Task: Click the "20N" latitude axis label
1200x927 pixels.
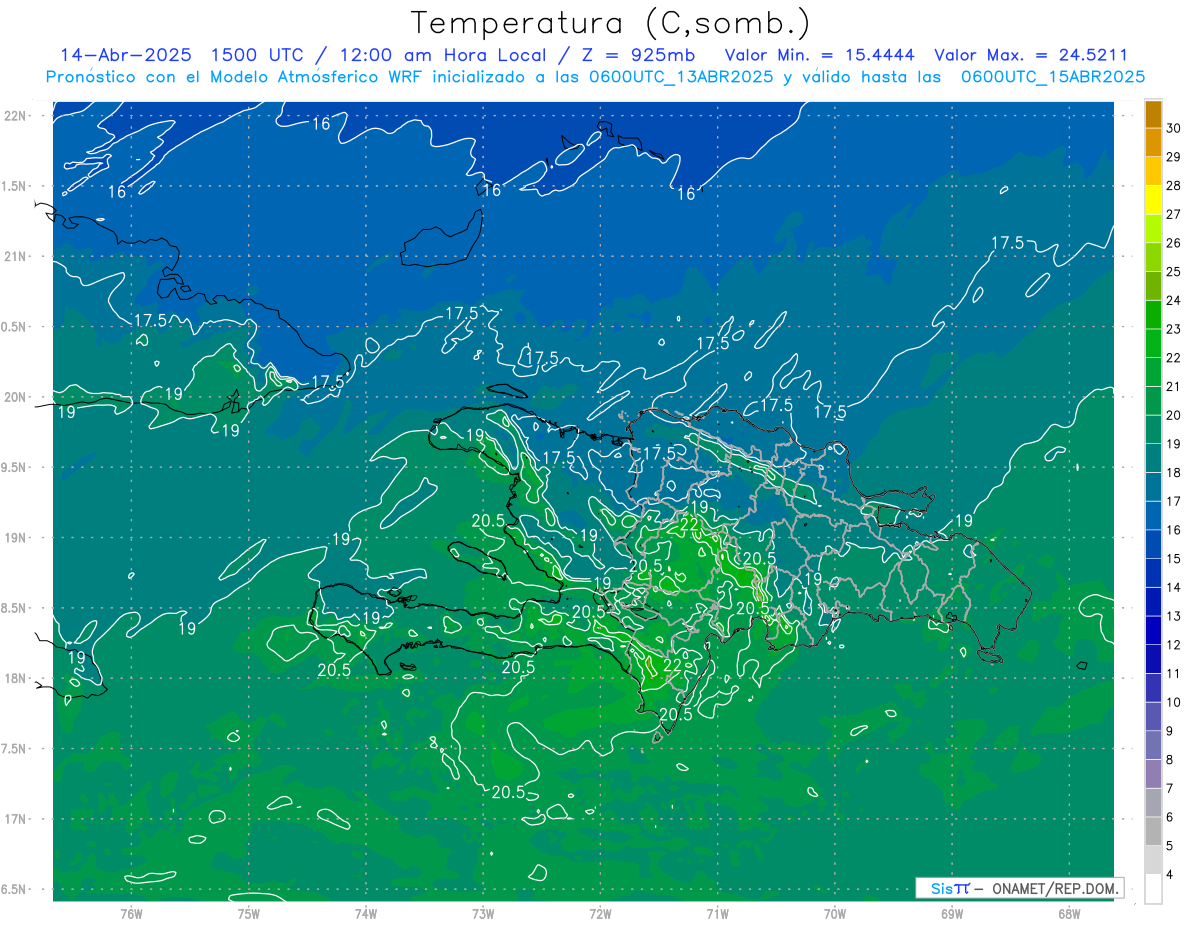Action: point(16,397)
